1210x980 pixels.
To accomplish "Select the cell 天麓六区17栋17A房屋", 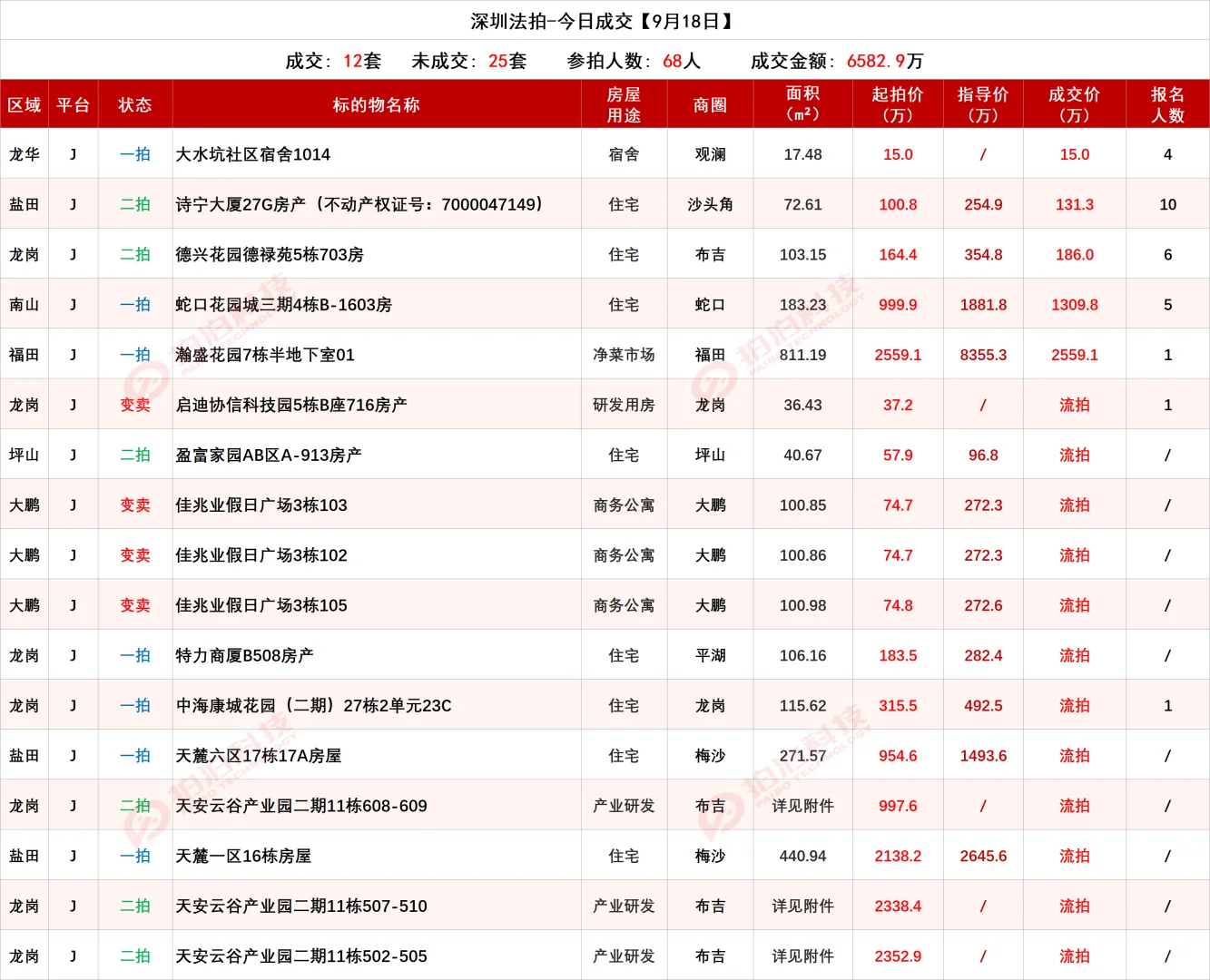I will point(377,755).
